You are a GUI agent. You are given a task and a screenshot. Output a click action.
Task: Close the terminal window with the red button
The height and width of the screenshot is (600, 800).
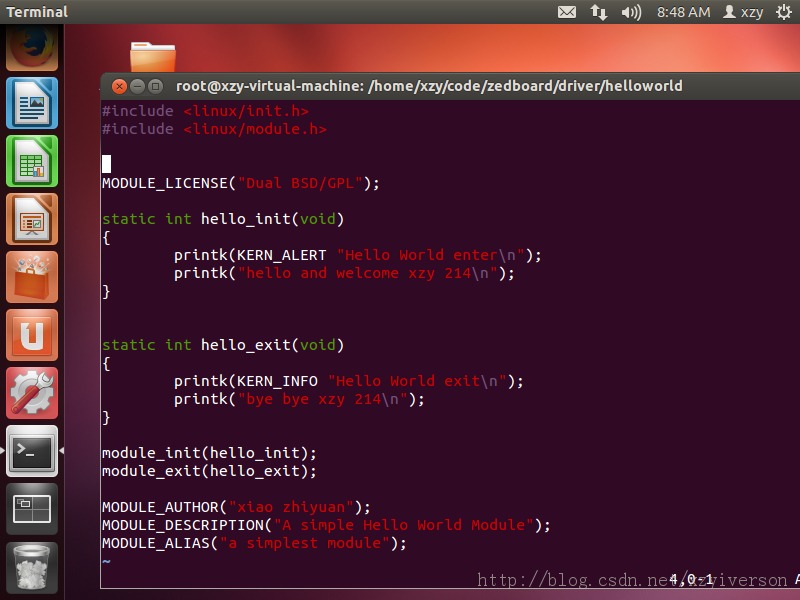pos(119,86)
